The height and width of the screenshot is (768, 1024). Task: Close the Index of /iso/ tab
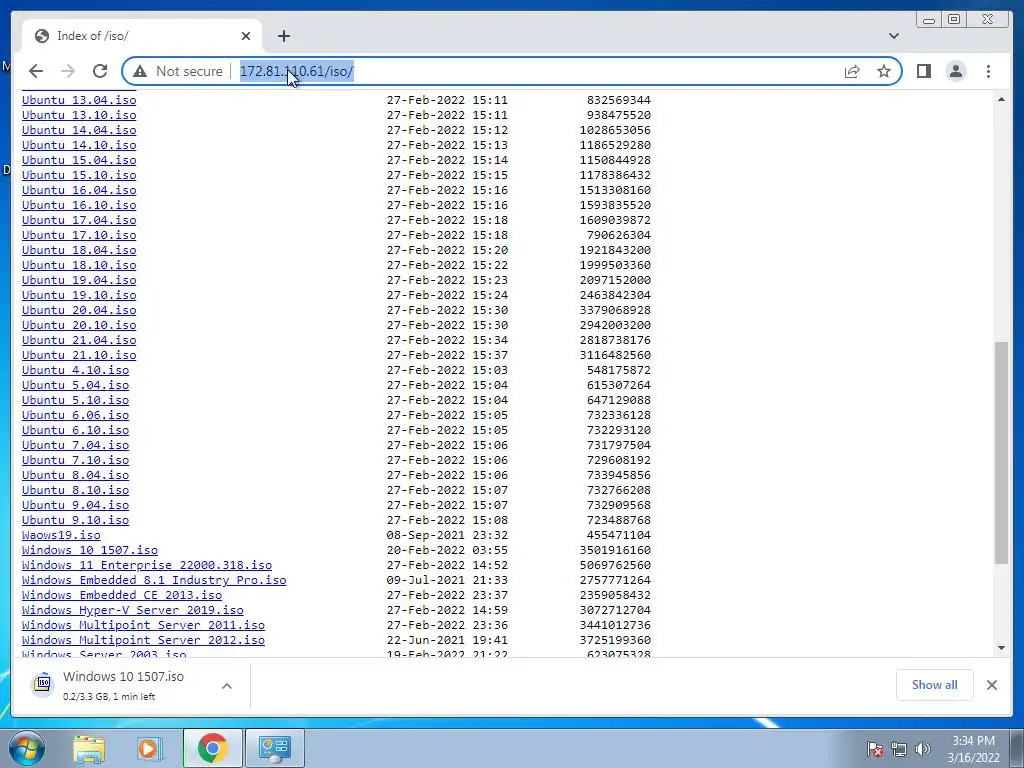click(246, 36)
